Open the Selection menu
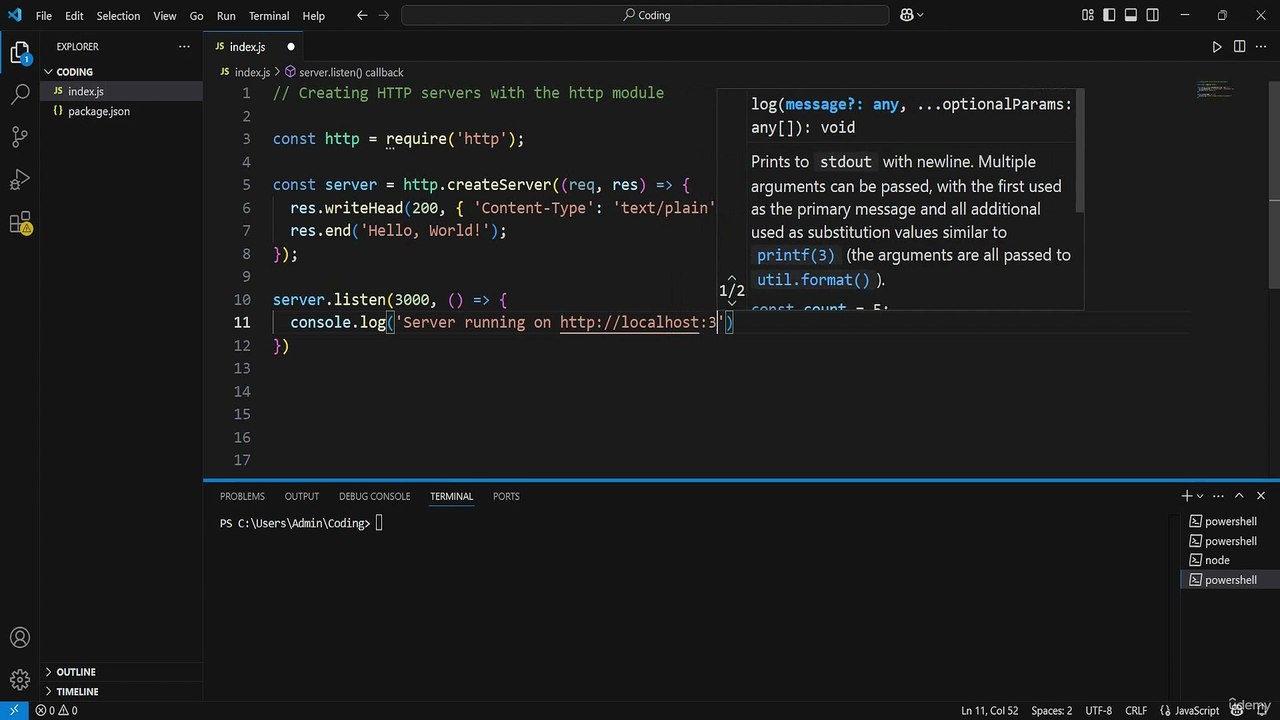This screenshot has height=720, width=1280. 118,16
